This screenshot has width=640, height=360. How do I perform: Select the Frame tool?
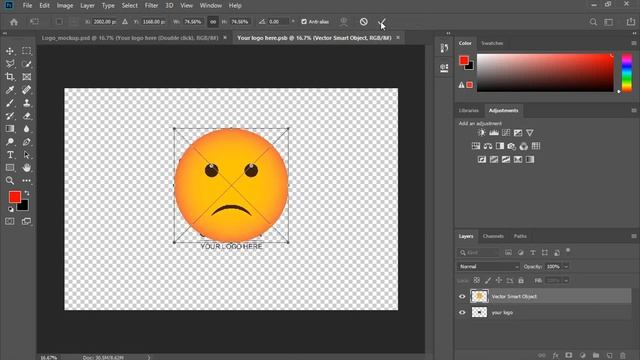[27, 77]
